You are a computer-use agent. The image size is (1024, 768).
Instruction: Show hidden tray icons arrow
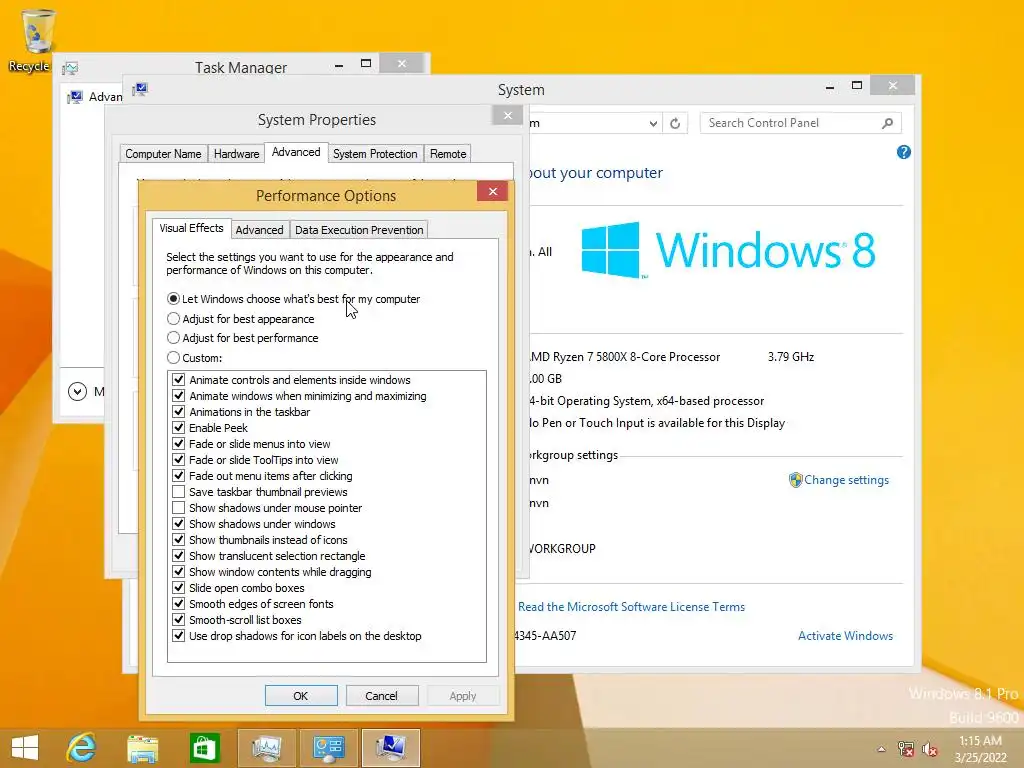click(881, 749)
